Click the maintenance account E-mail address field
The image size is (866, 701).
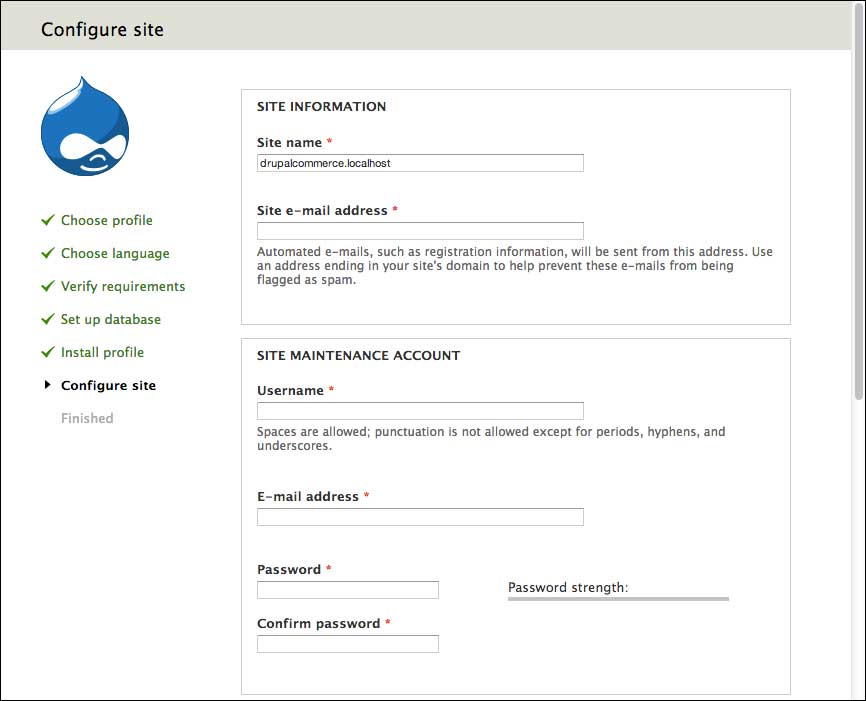(420, 517)
